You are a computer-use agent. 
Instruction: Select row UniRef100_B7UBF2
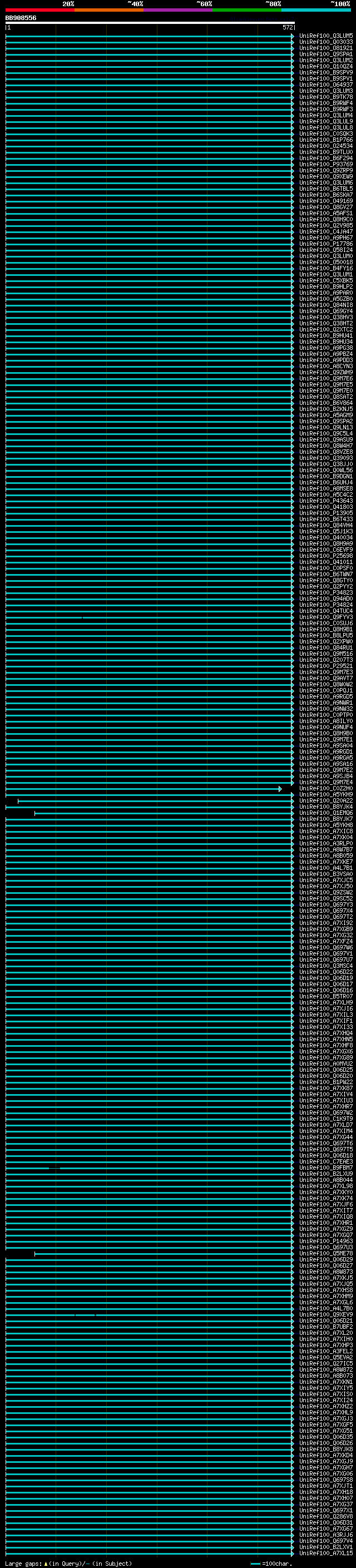326,1327
